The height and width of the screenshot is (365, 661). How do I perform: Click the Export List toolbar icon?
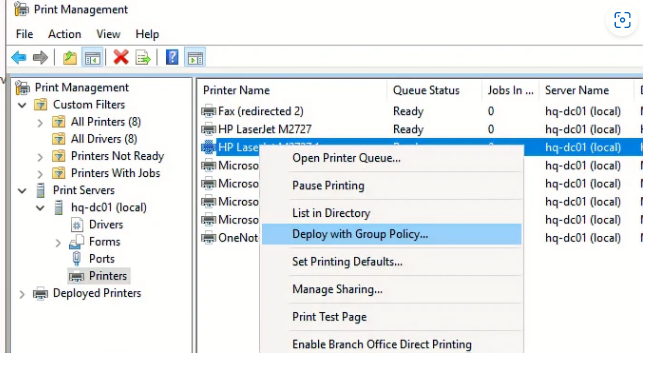[x=143, y=57]
